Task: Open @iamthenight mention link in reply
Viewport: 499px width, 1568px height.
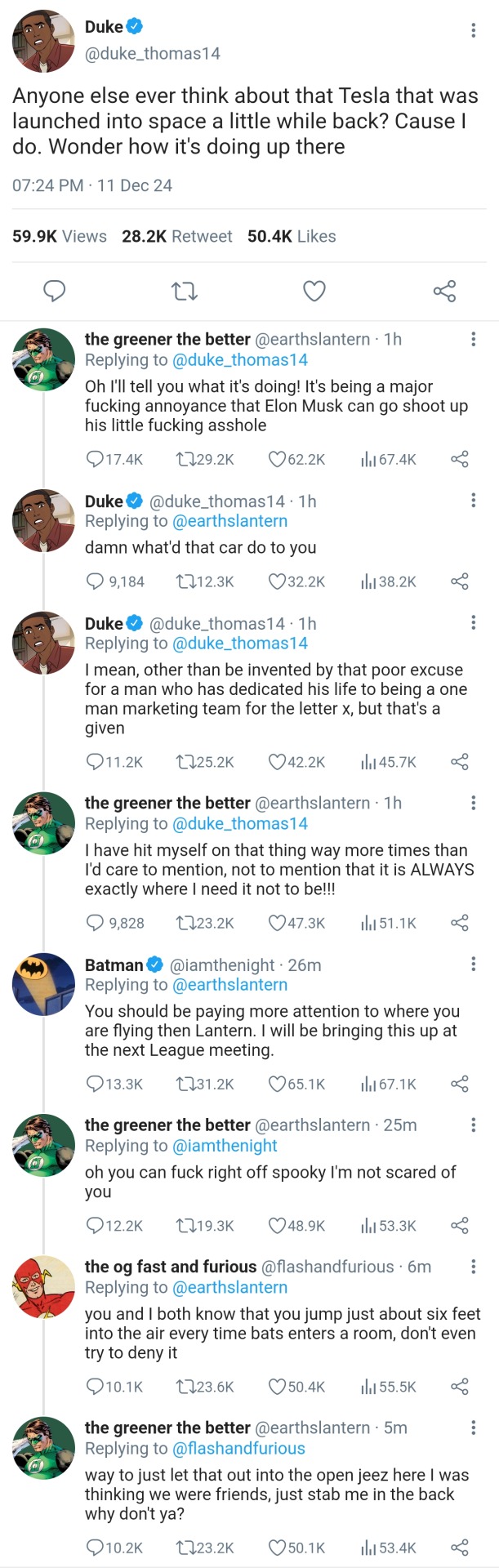Action: [225, 1146]
